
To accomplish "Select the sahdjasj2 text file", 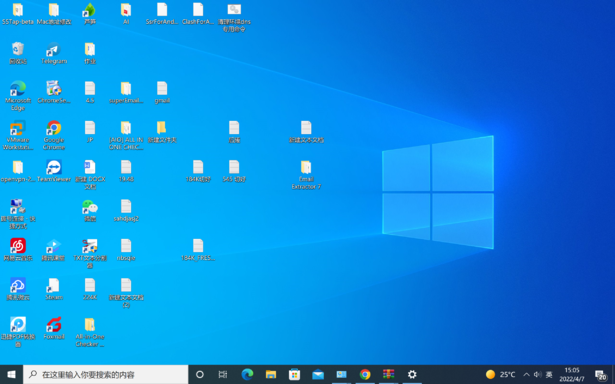I will coord(126,211).
